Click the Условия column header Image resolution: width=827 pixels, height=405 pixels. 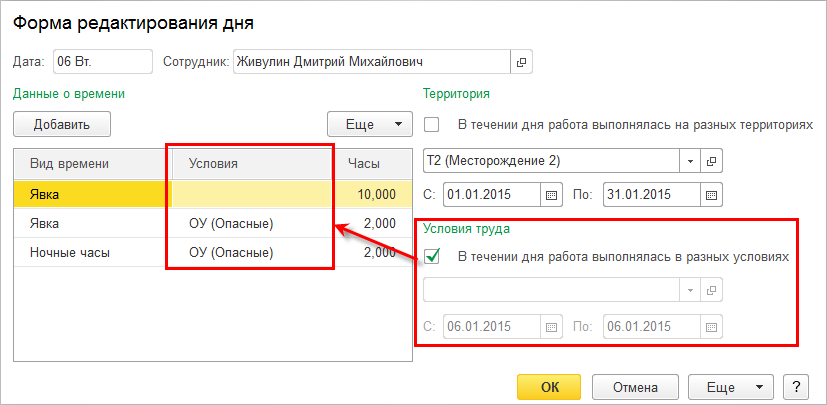click(x=250, y=163)
